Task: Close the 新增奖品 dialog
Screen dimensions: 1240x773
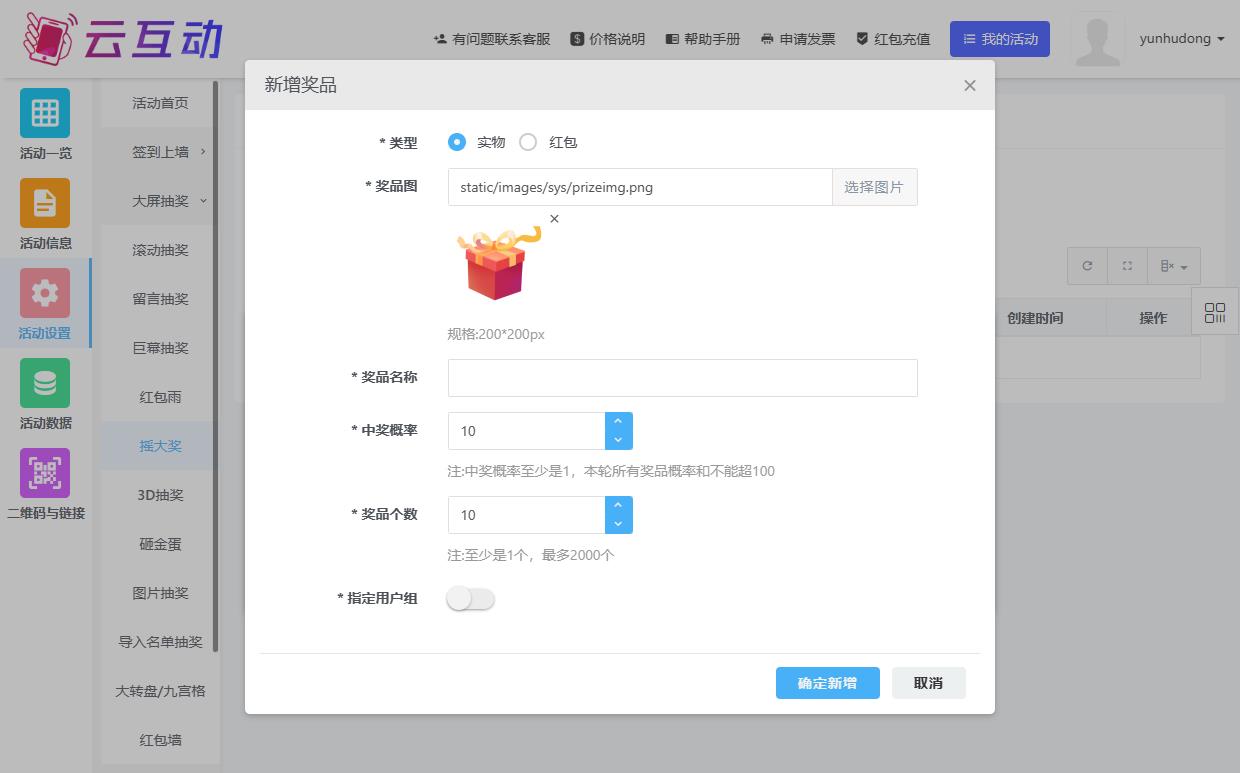Action: pos(969,86)
